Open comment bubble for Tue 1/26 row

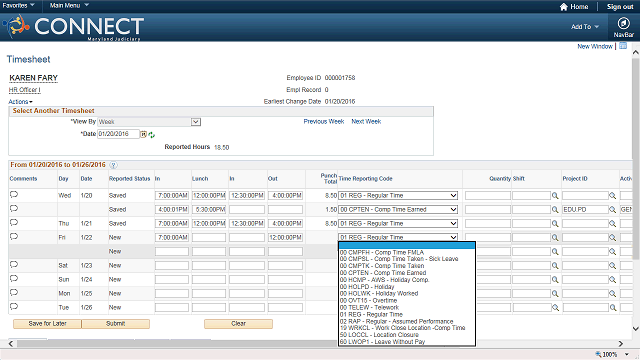click(x=14, y=307)
